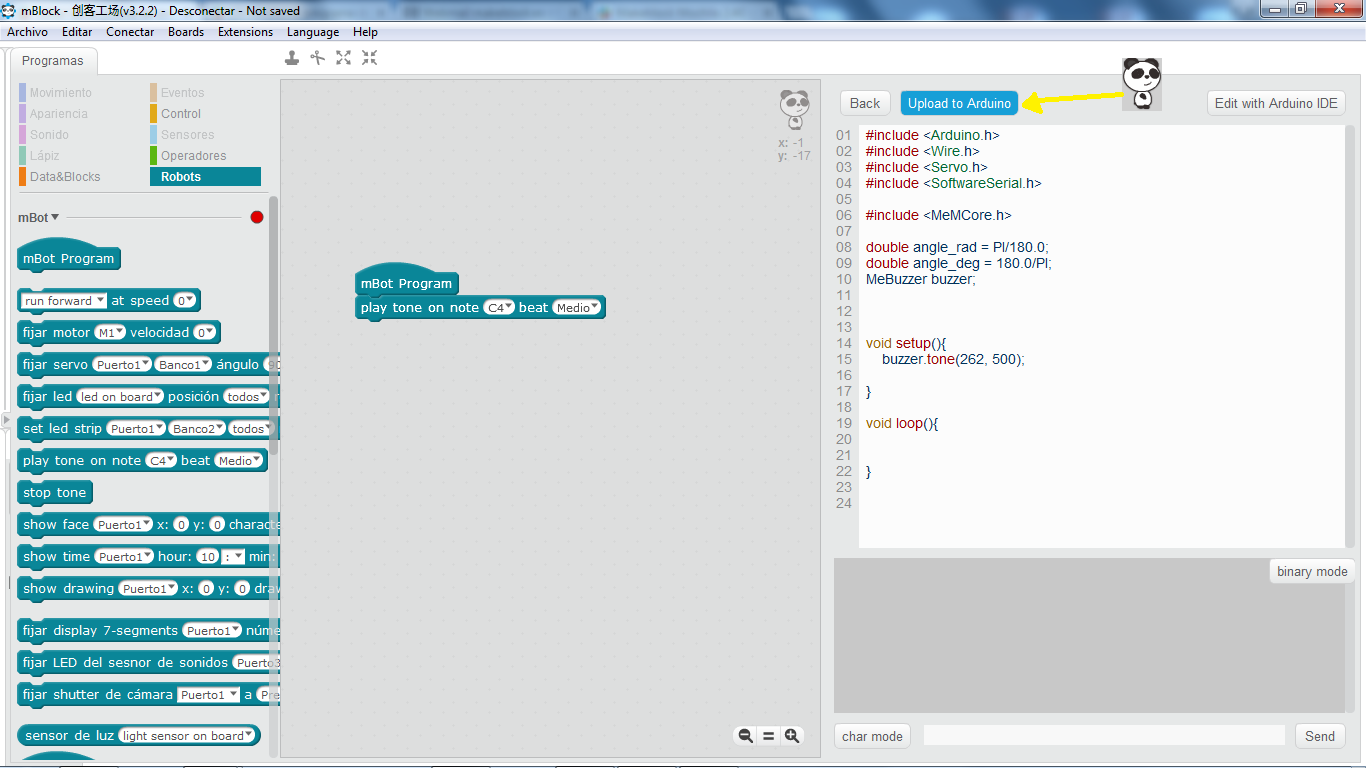The width and height of the screenshot is (1366, 768).
Task: Select the Programas tab
Action: click(53, 60)
